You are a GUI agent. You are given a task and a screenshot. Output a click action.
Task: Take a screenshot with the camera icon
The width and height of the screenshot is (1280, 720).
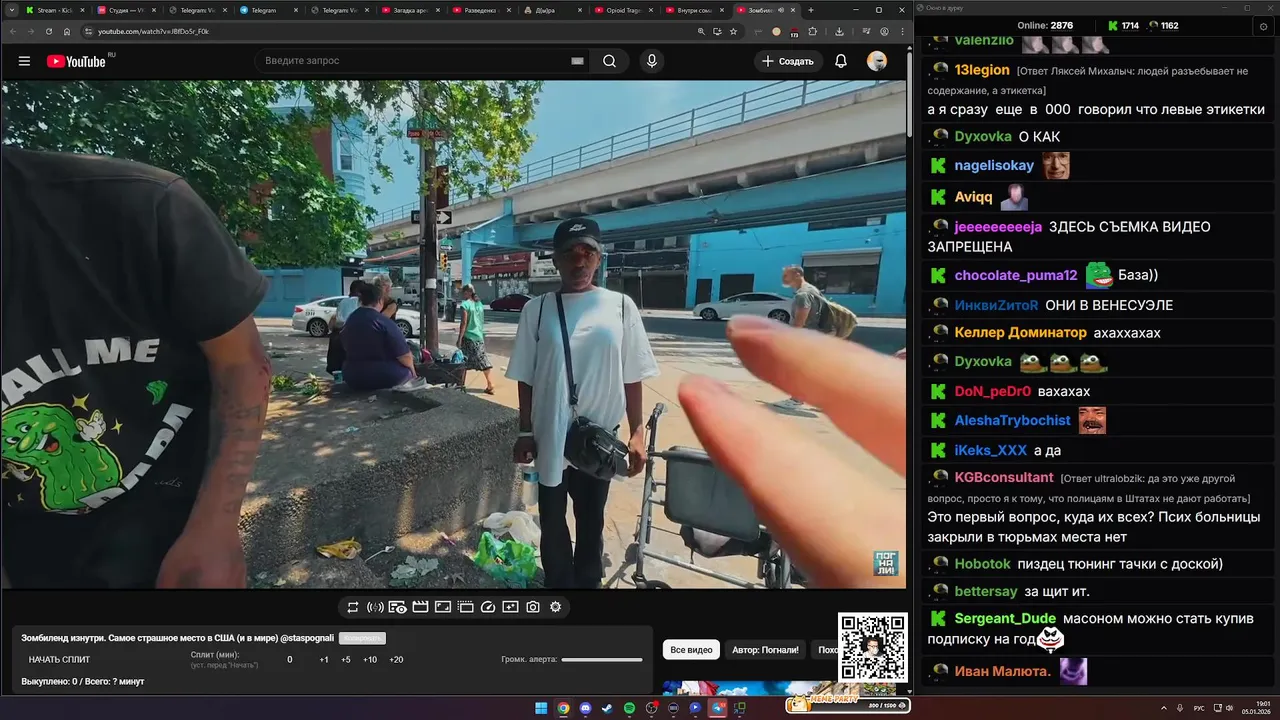click(x=533, y=607)
